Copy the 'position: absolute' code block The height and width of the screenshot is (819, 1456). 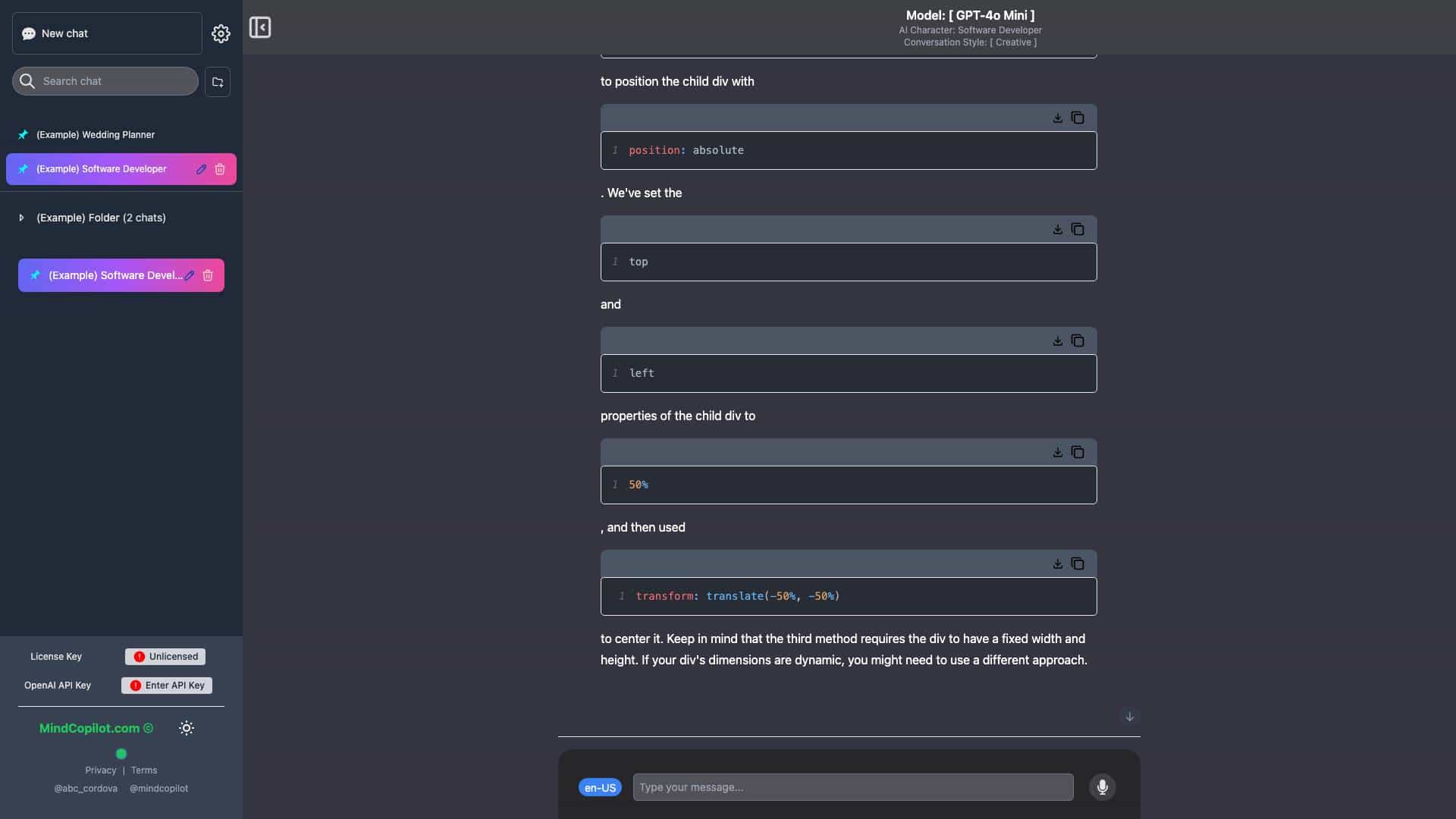point(1078,118)
